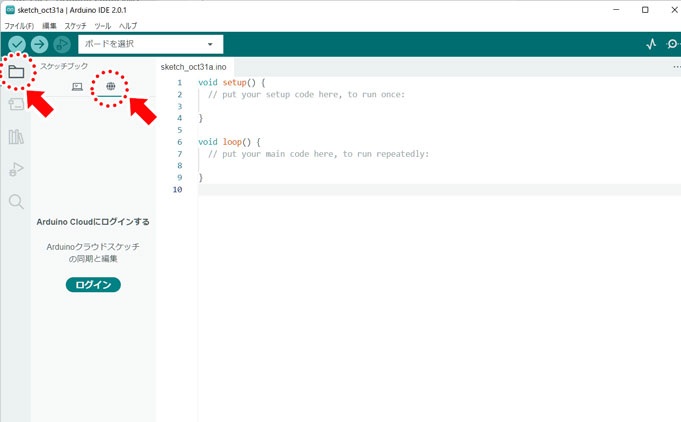Open the ヘルプ menu
Screen dimensions: 681x422
128,26
